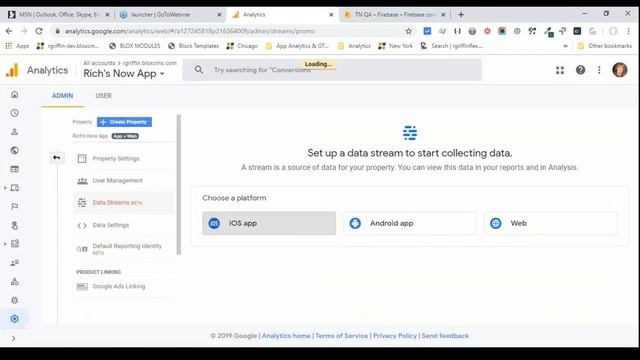Switch to the MSN Outlook browser tab
Screen dimensions: 640x360
click(x=59, y=15)
